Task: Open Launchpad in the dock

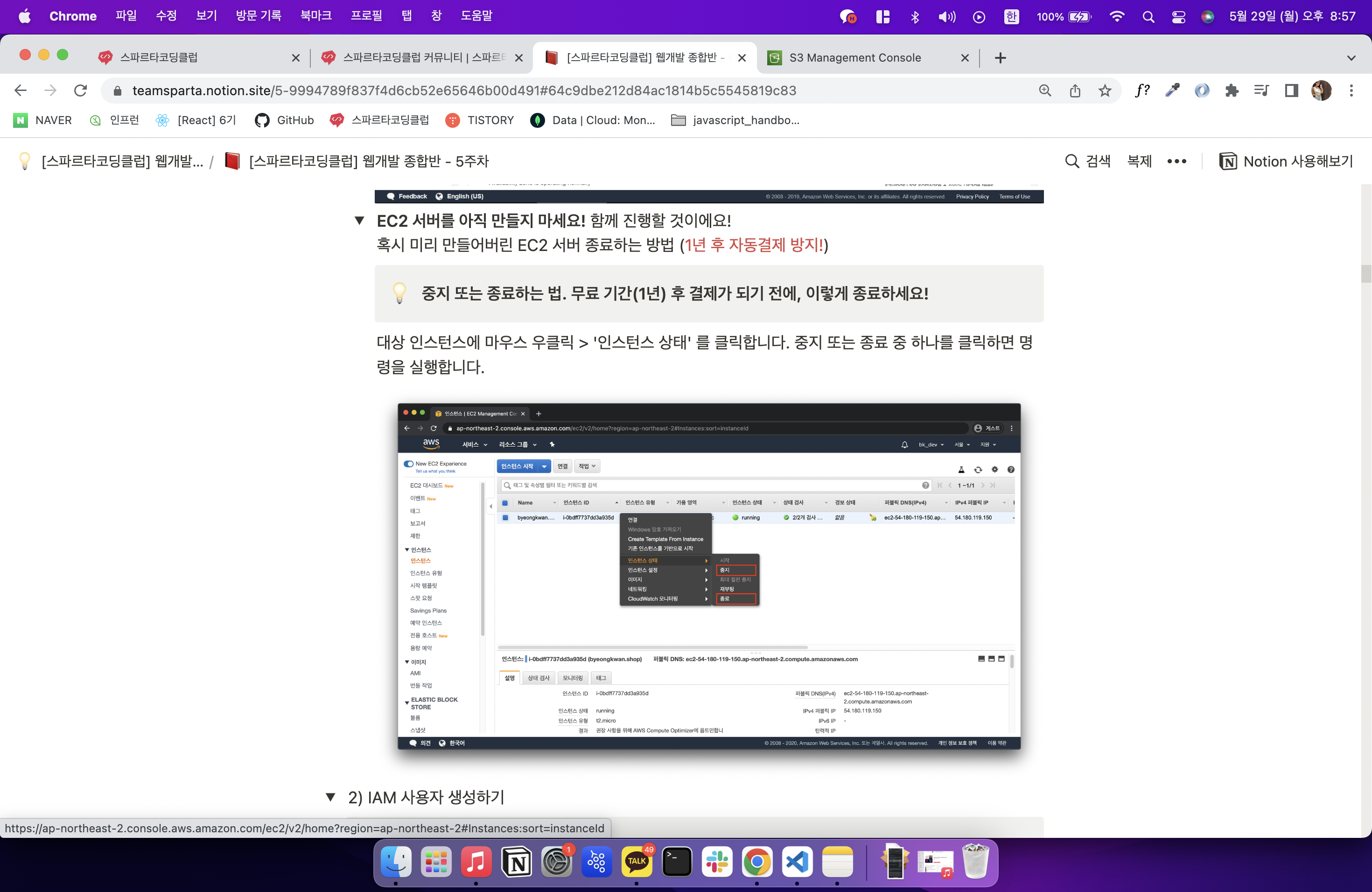Action: 436,862
